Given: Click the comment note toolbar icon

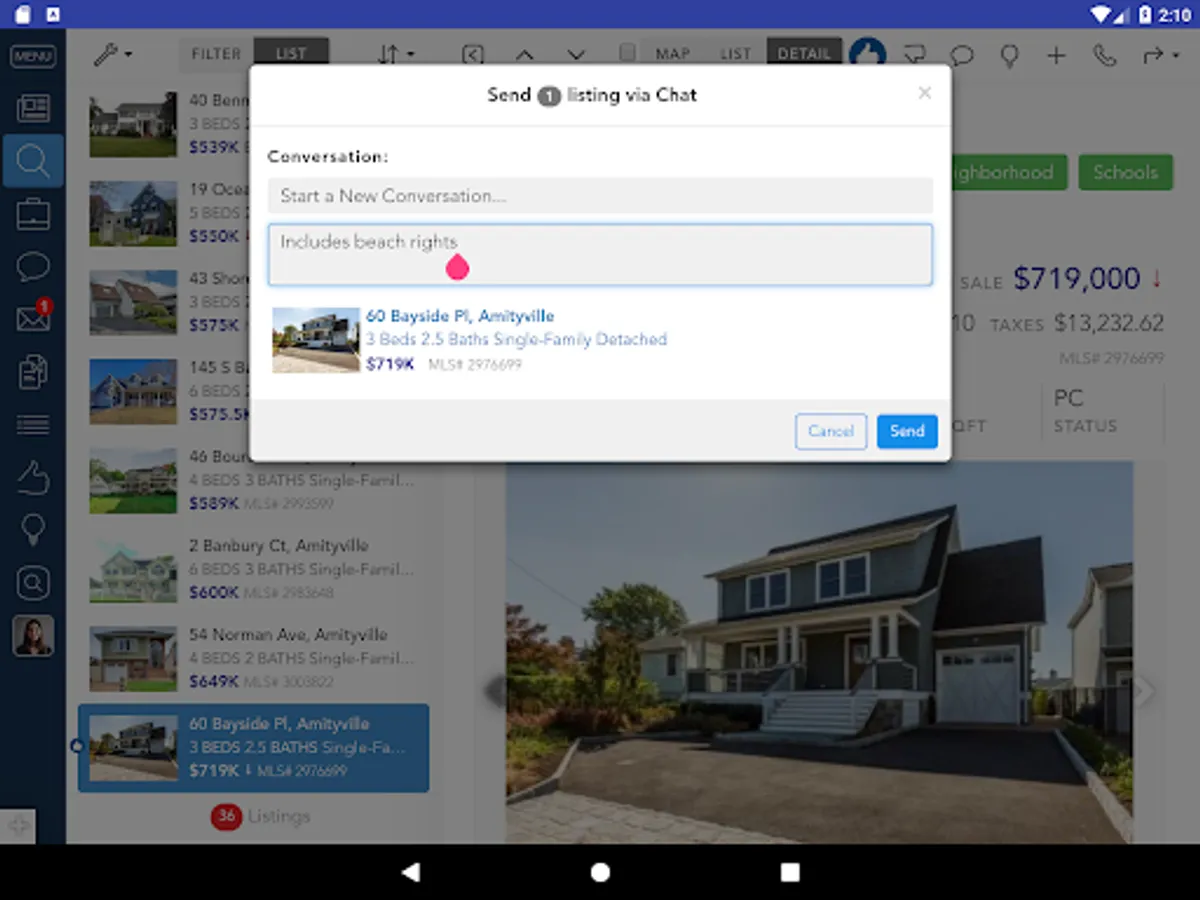Looking at the screenshot, I should point(914,55).
